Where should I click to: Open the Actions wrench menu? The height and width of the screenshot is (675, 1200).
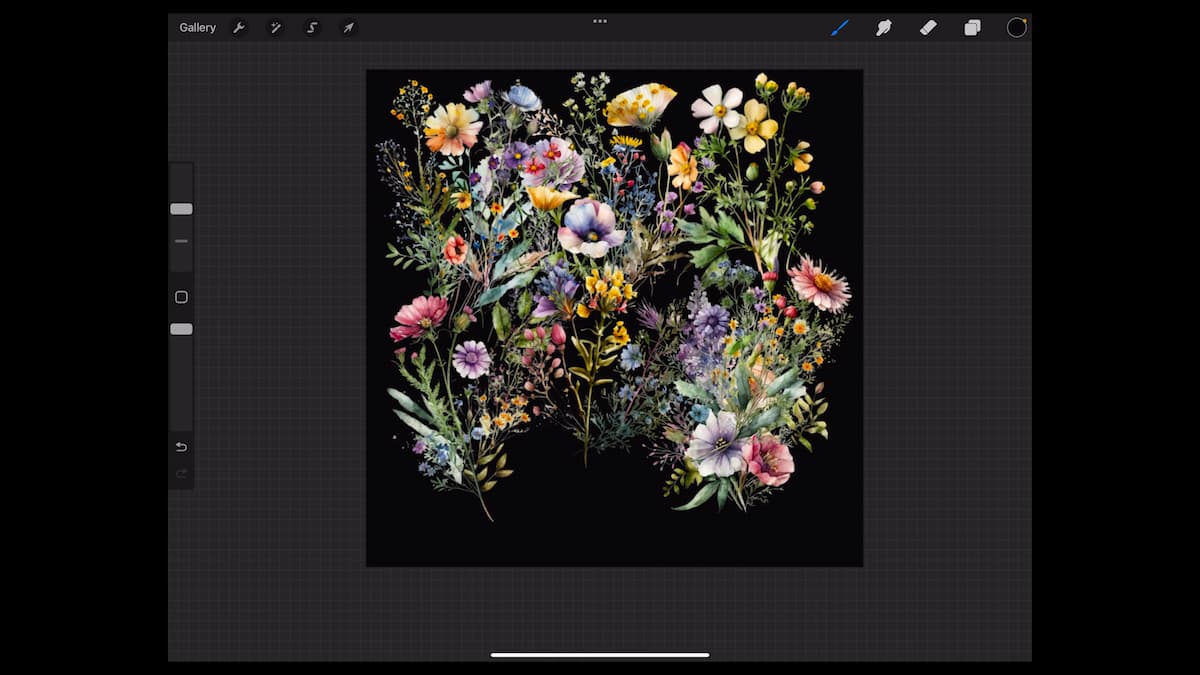coord(239,28)
